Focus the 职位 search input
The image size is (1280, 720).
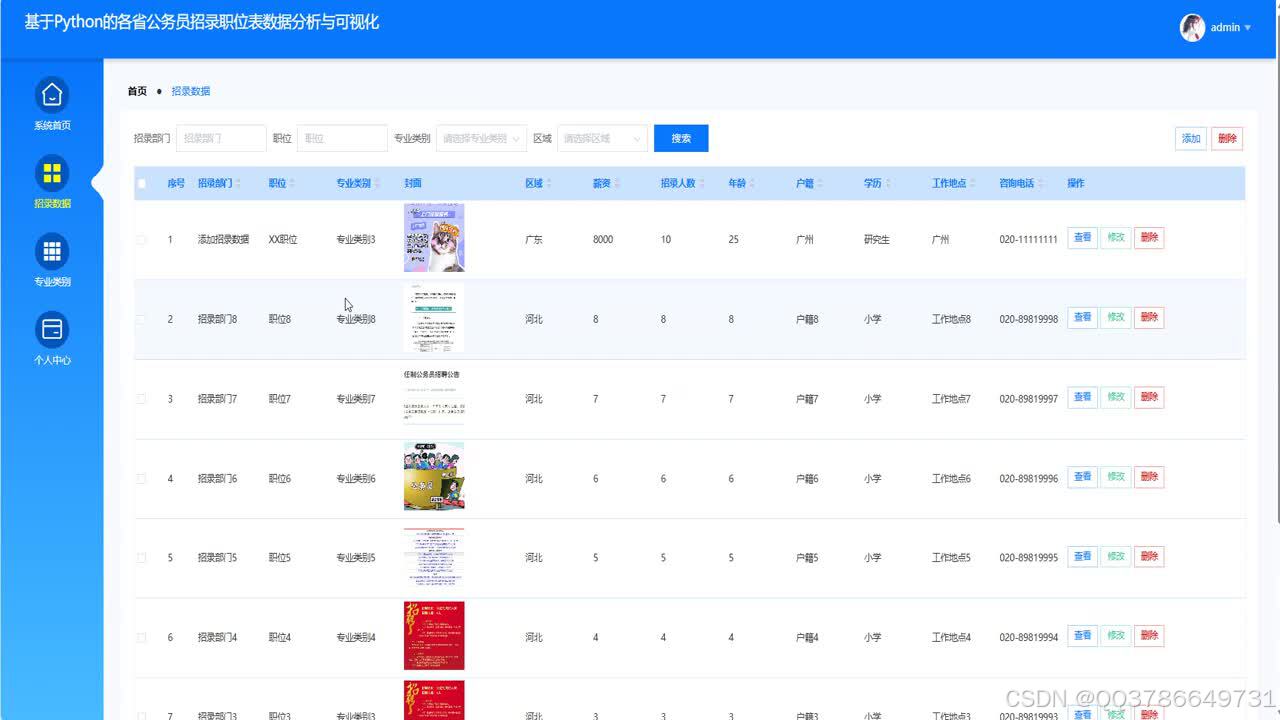tap(342, 139)
